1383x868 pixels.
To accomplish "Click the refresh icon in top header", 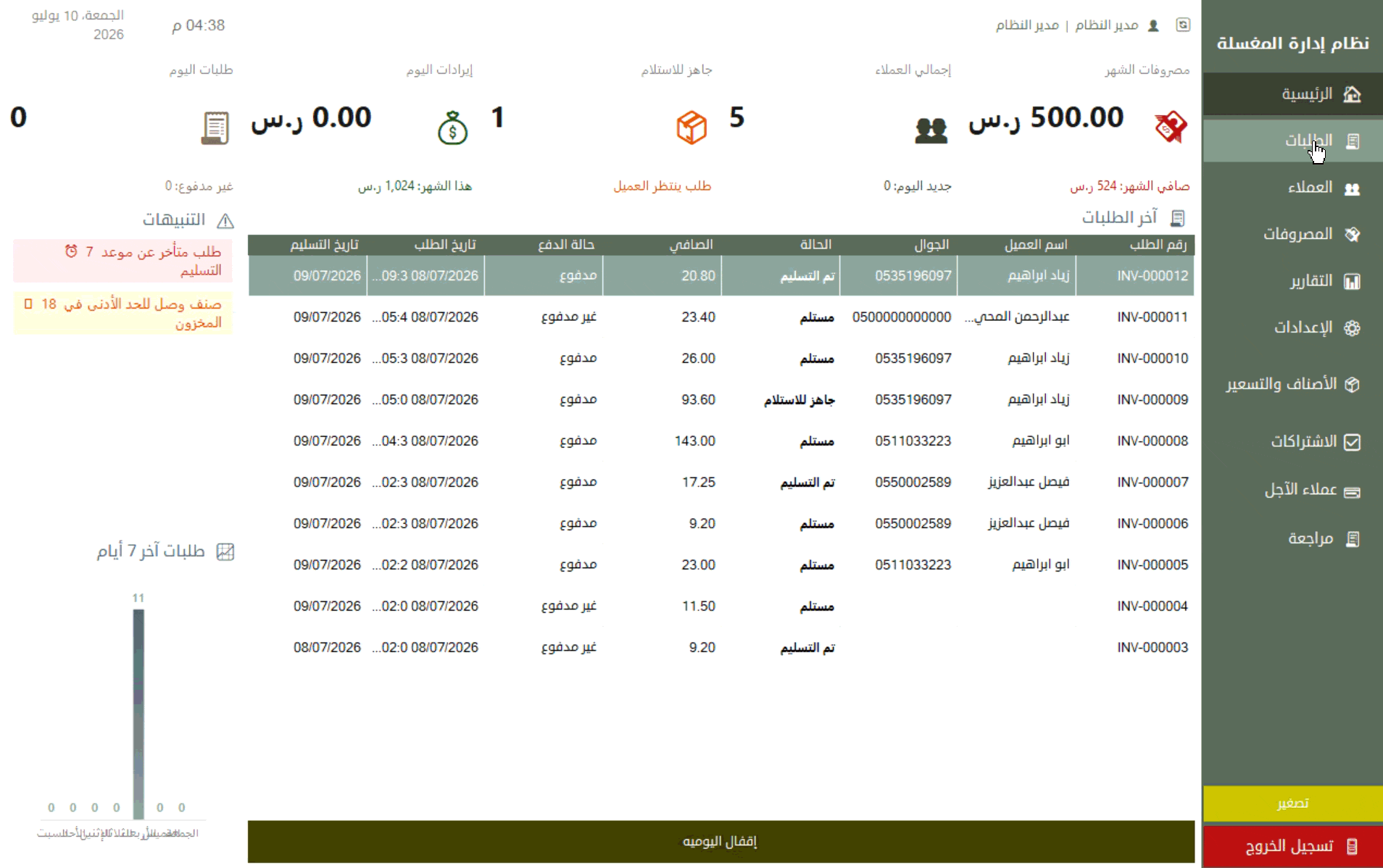I will [1183, 25].
